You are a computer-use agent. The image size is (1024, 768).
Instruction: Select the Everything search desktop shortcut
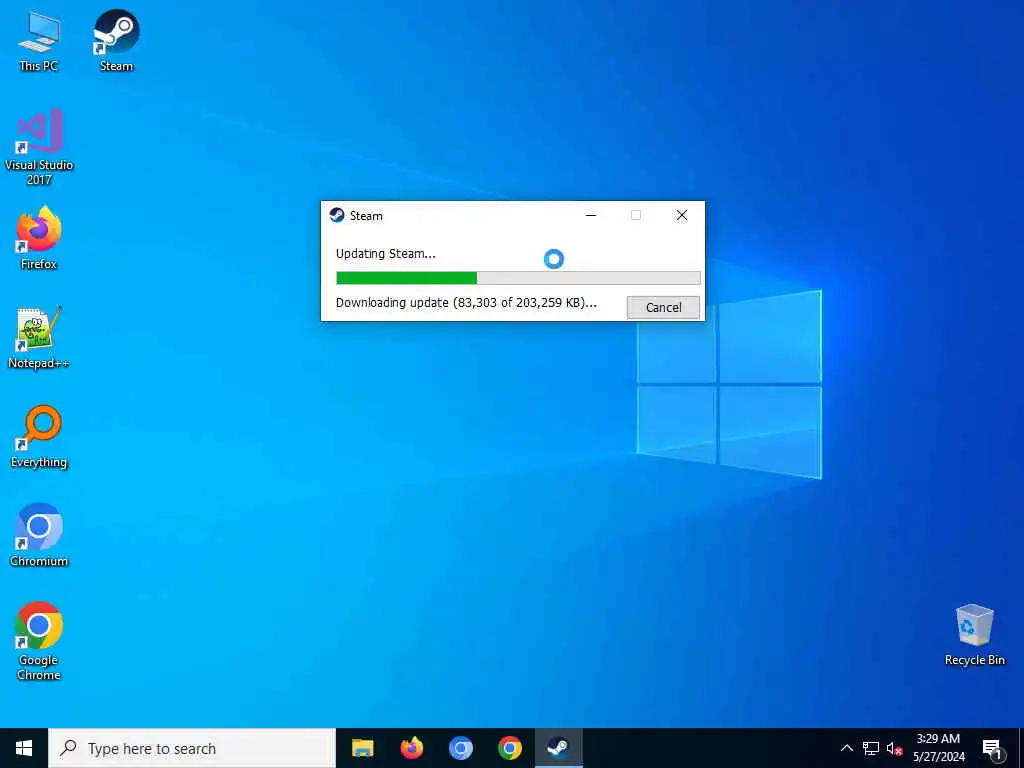point(39,437)
